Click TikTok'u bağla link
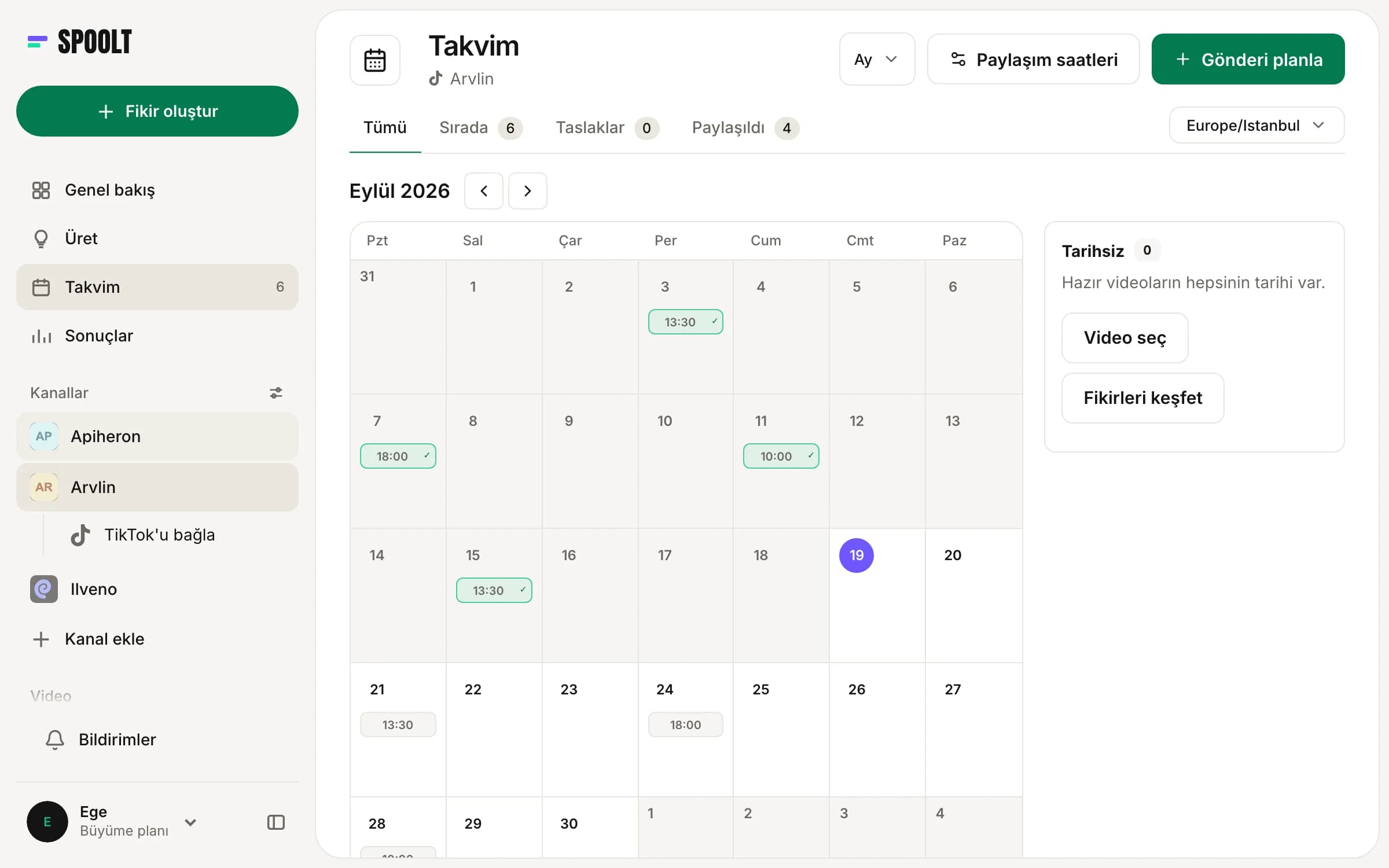Screen dimensions: 1389x868 160,535
